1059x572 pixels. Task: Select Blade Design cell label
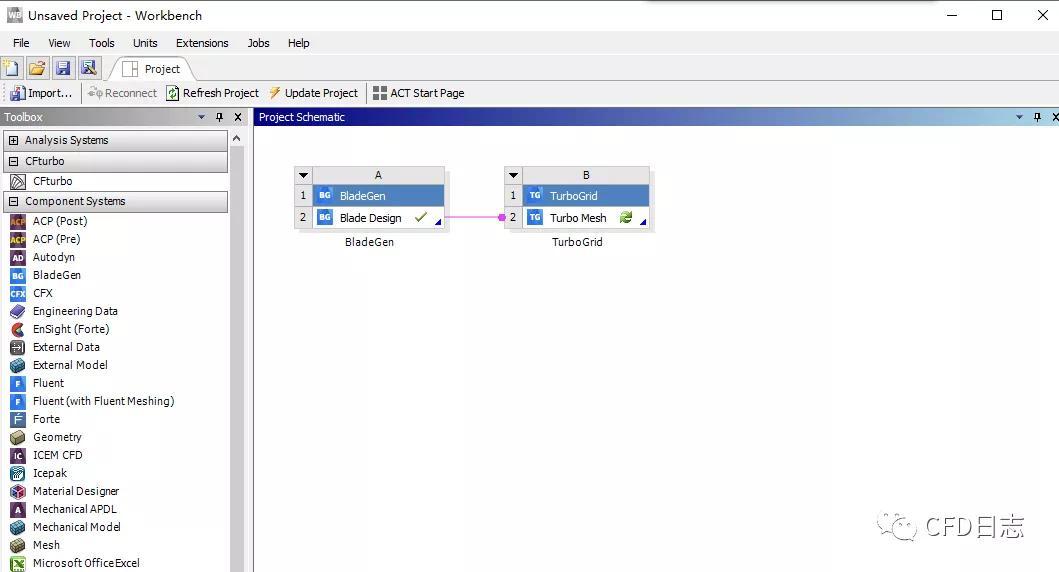371,218
